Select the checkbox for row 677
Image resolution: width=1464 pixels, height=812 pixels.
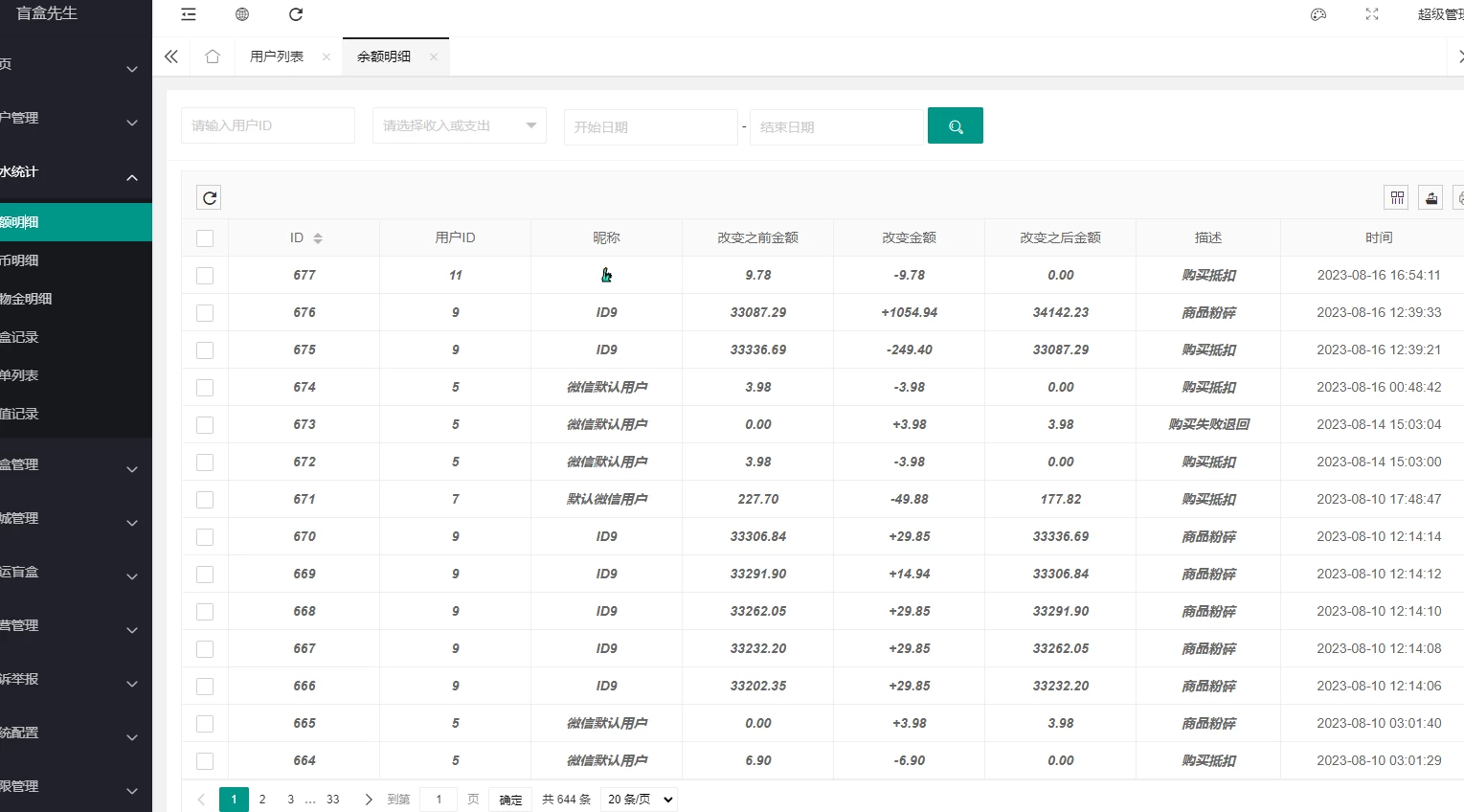pyautogui.click(x=205, y=276)
